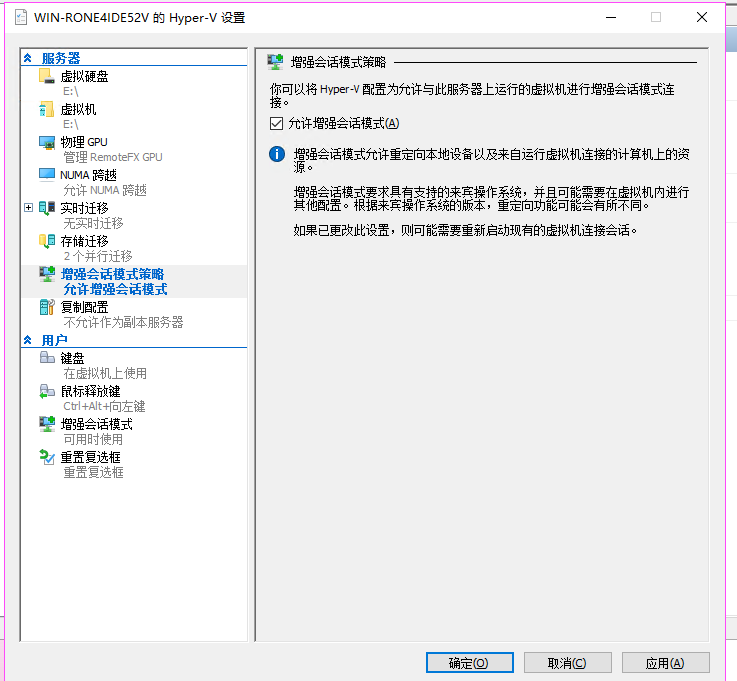Click the 增强会话模式 user icon
The height and width of the screenshot is (681, 737).
click(x=47, y=424)
